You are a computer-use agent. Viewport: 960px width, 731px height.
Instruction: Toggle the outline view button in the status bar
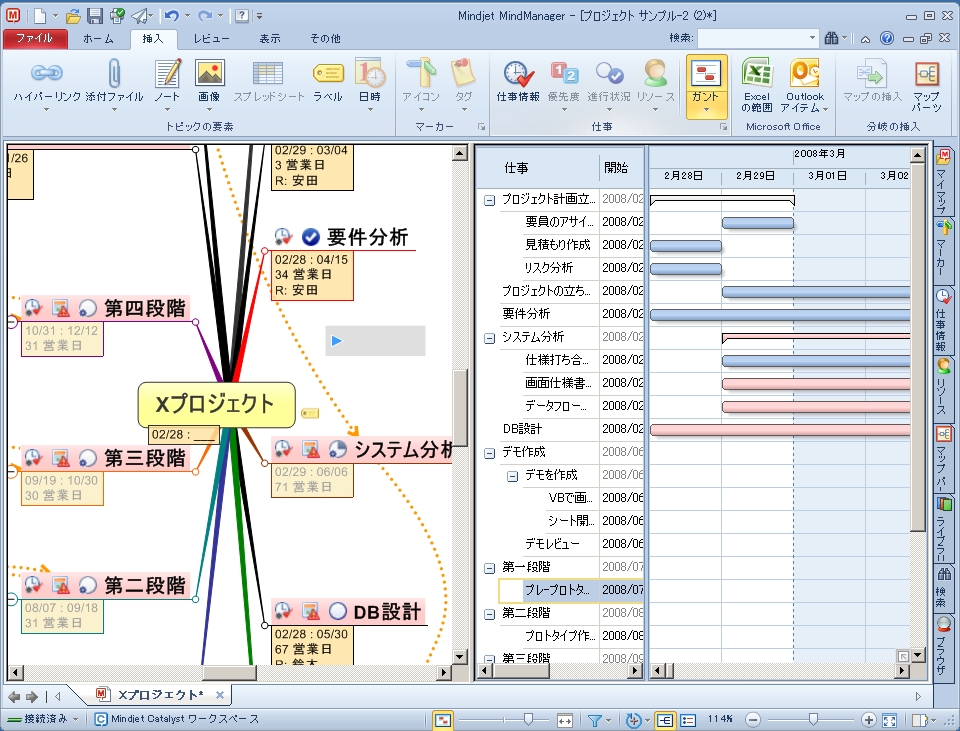tap(688, 720)
